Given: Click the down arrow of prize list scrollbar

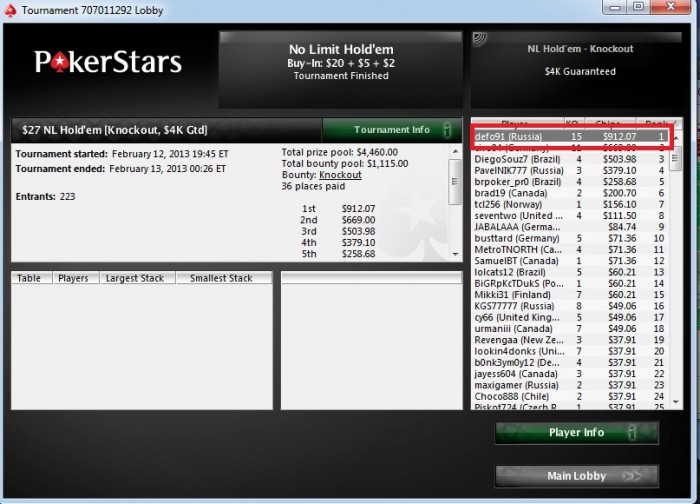Looking at the screenshot, I should [455, 254].
